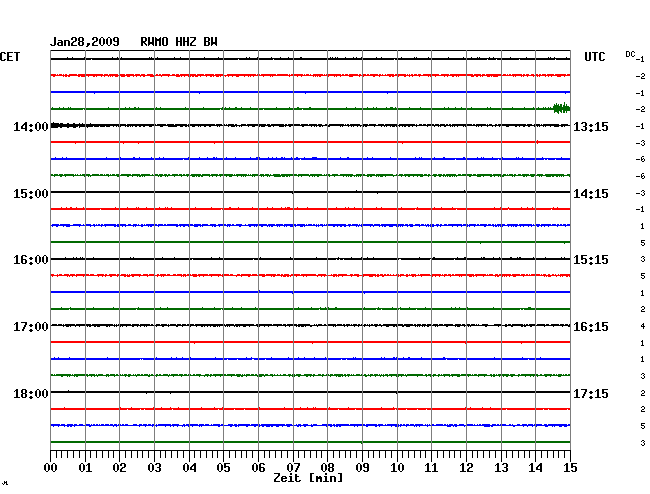Click the 13:15 UTC time label
Image resolution: width=650 pixels, height=494 pixels.
point(591,126)
